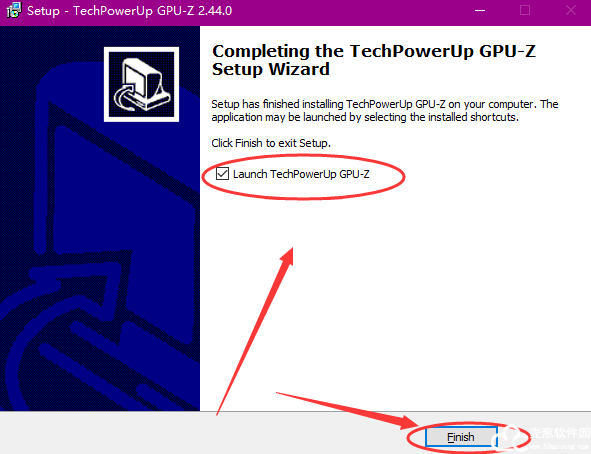Click the computer installer image in wizard banner
Image resolution: width=591 pixels, height=454 pixels.
pos(141,84)
